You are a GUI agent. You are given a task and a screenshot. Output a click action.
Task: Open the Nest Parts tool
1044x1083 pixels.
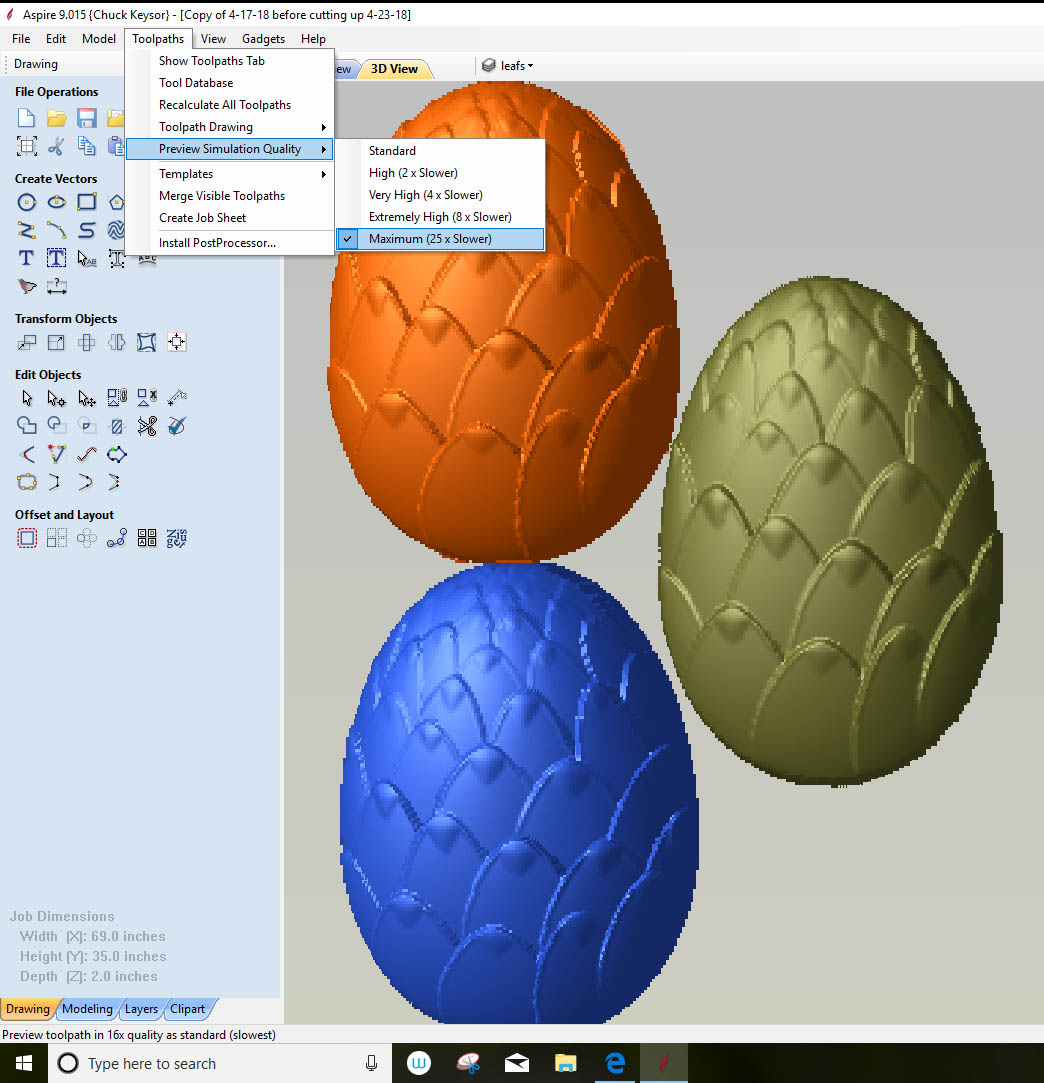[x=177, y=539]
